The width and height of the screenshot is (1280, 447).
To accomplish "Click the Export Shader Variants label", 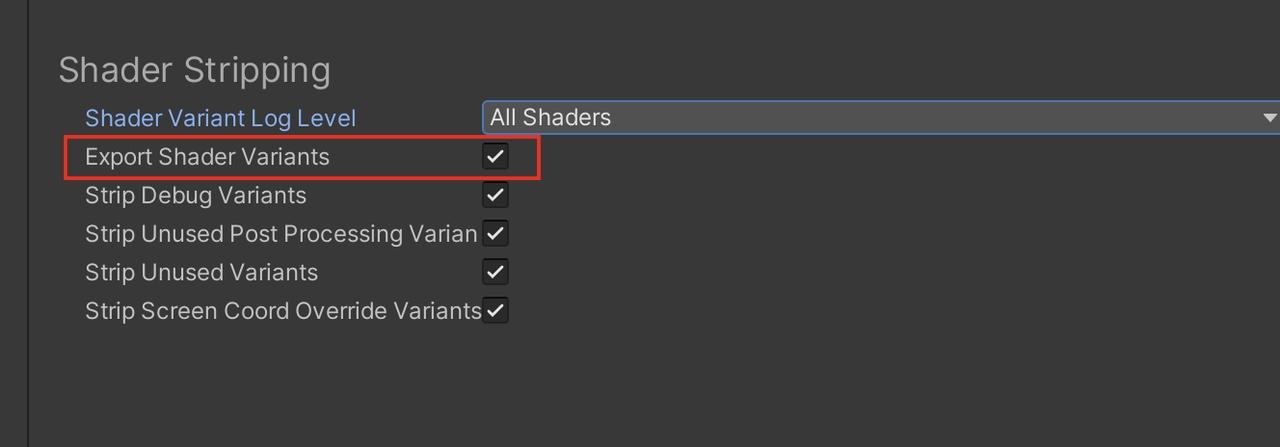I will [207, 157].
